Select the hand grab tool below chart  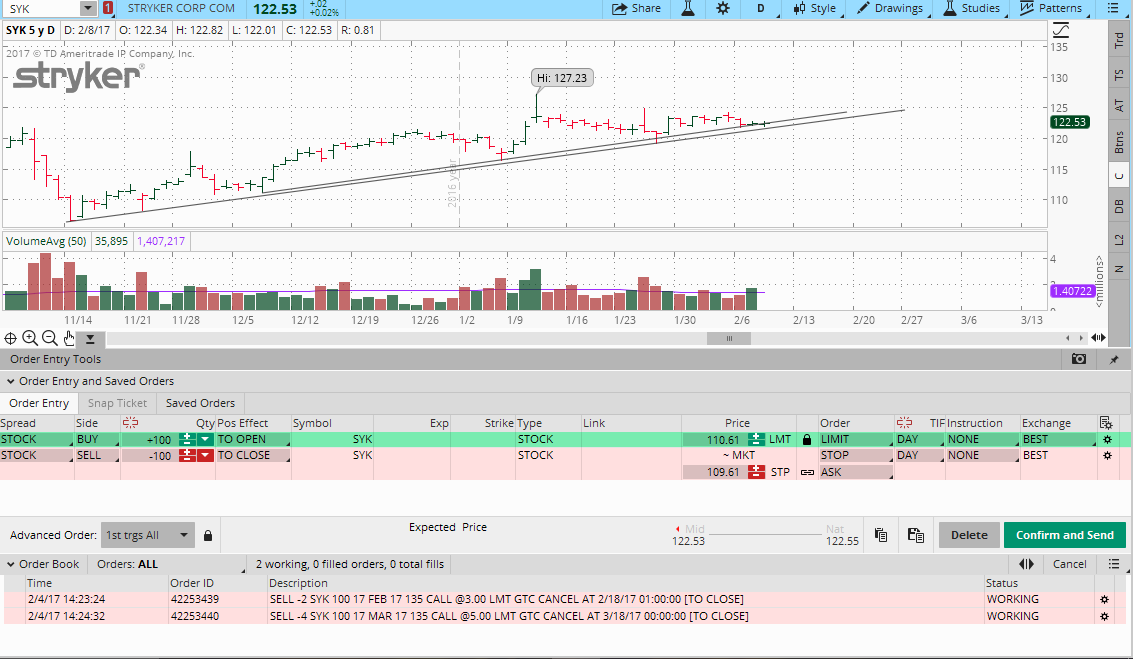click(x=69, y=338)
